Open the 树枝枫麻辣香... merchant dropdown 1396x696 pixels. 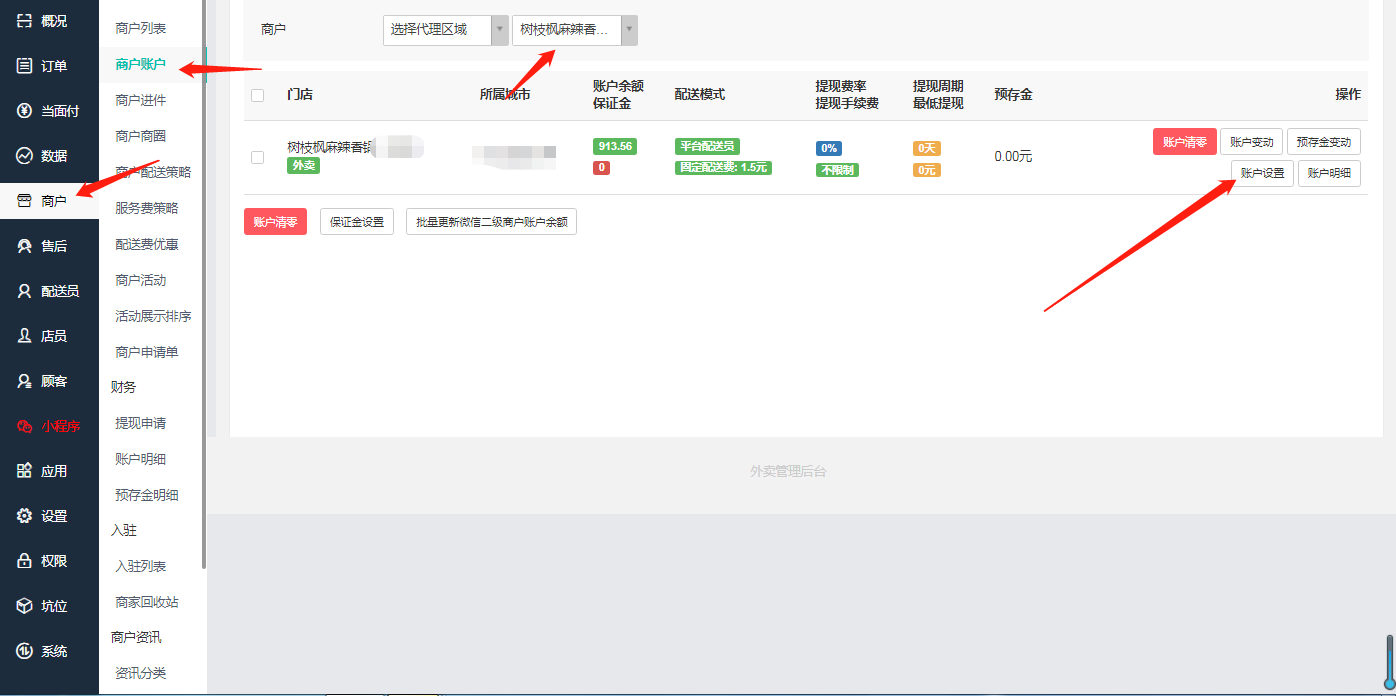(574, 30)
